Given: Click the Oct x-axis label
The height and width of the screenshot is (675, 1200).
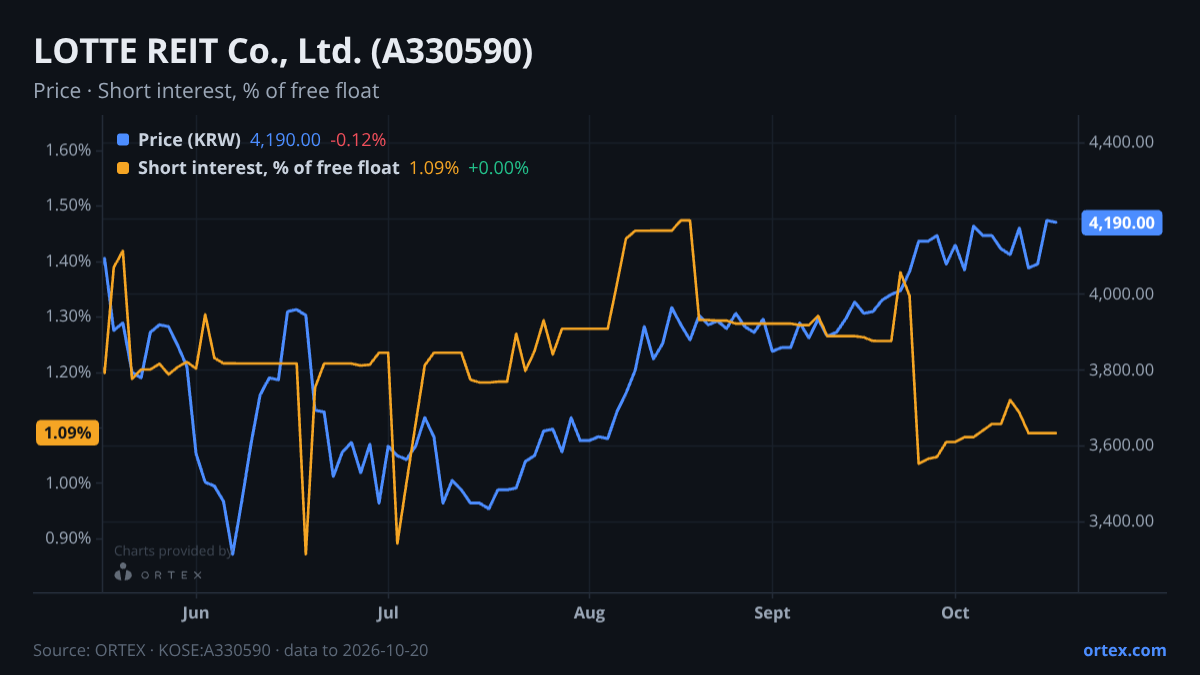Looking at the screenshot, I should [x=956, y=613].
